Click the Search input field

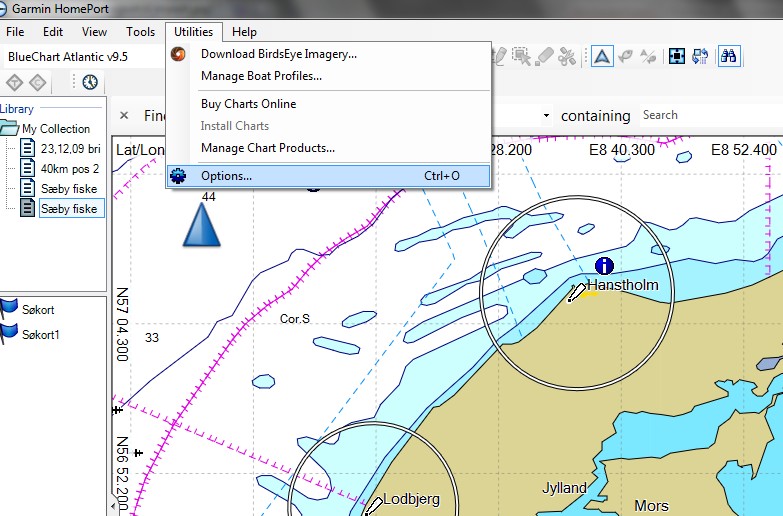[711, 115]
